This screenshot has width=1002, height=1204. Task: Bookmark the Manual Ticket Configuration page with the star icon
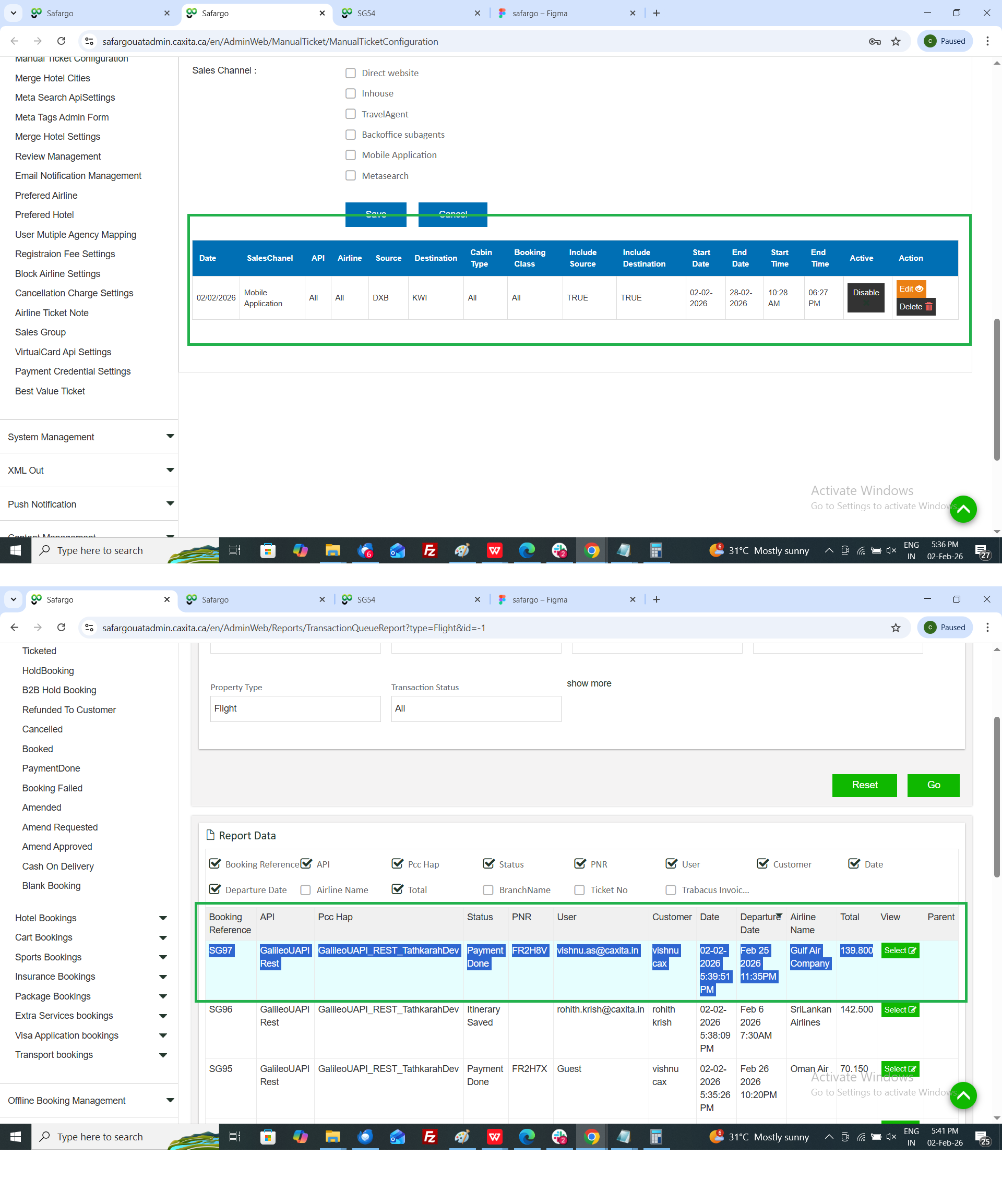point(896,41)
